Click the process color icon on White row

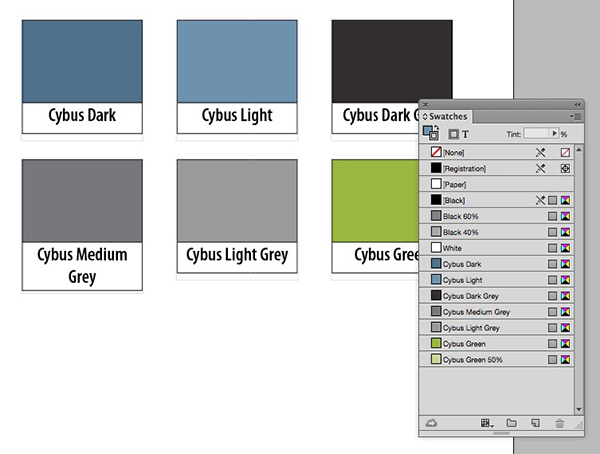coord(552,248)
